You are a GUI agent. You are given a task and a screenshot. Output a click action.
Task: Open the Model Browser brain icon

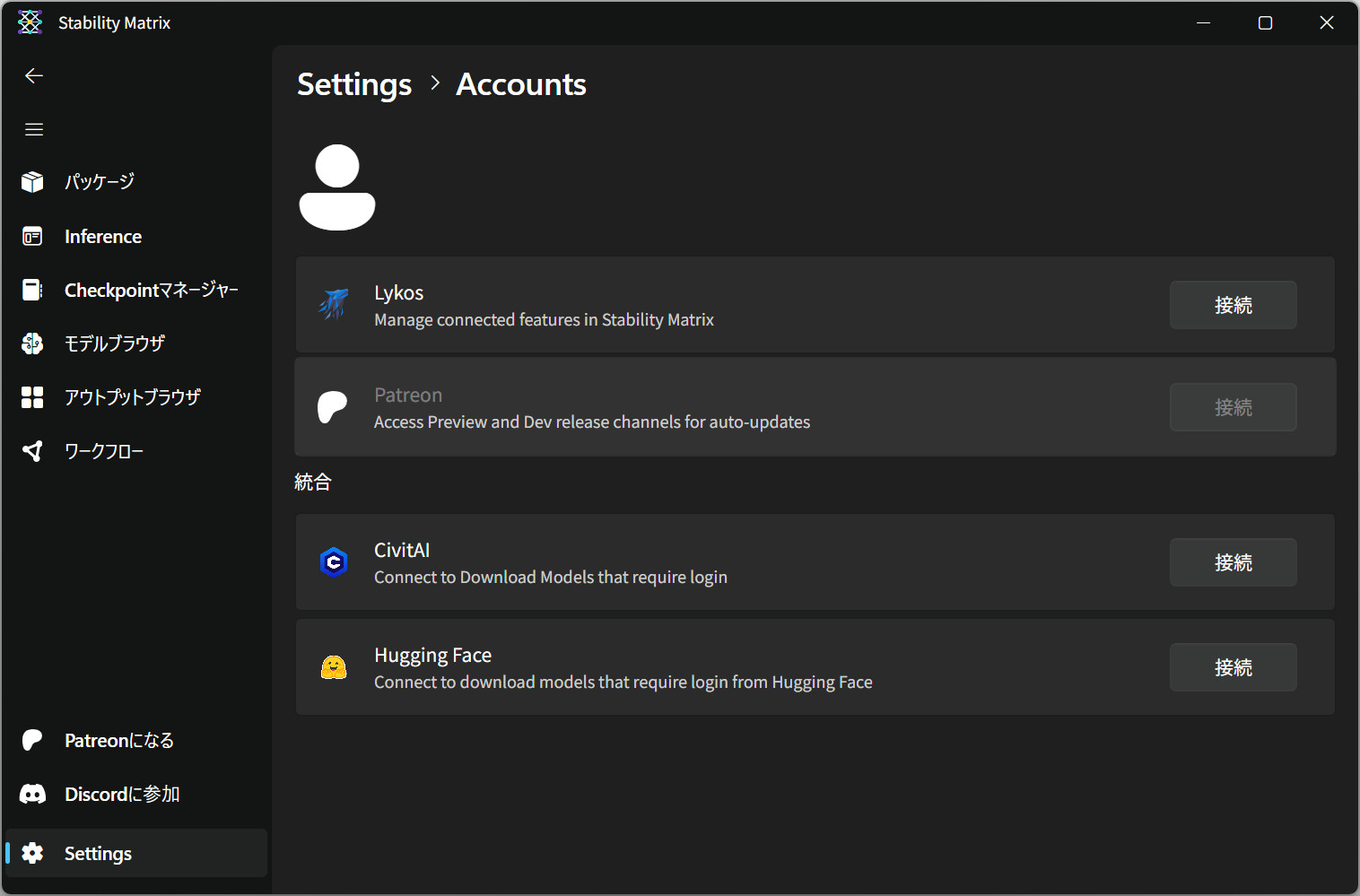(x=32, y=344)
